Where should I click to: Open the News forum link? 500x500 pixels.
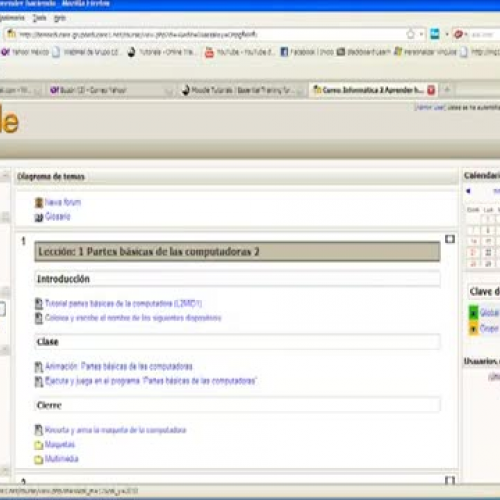pyautogui.click(x=63, y=202)
